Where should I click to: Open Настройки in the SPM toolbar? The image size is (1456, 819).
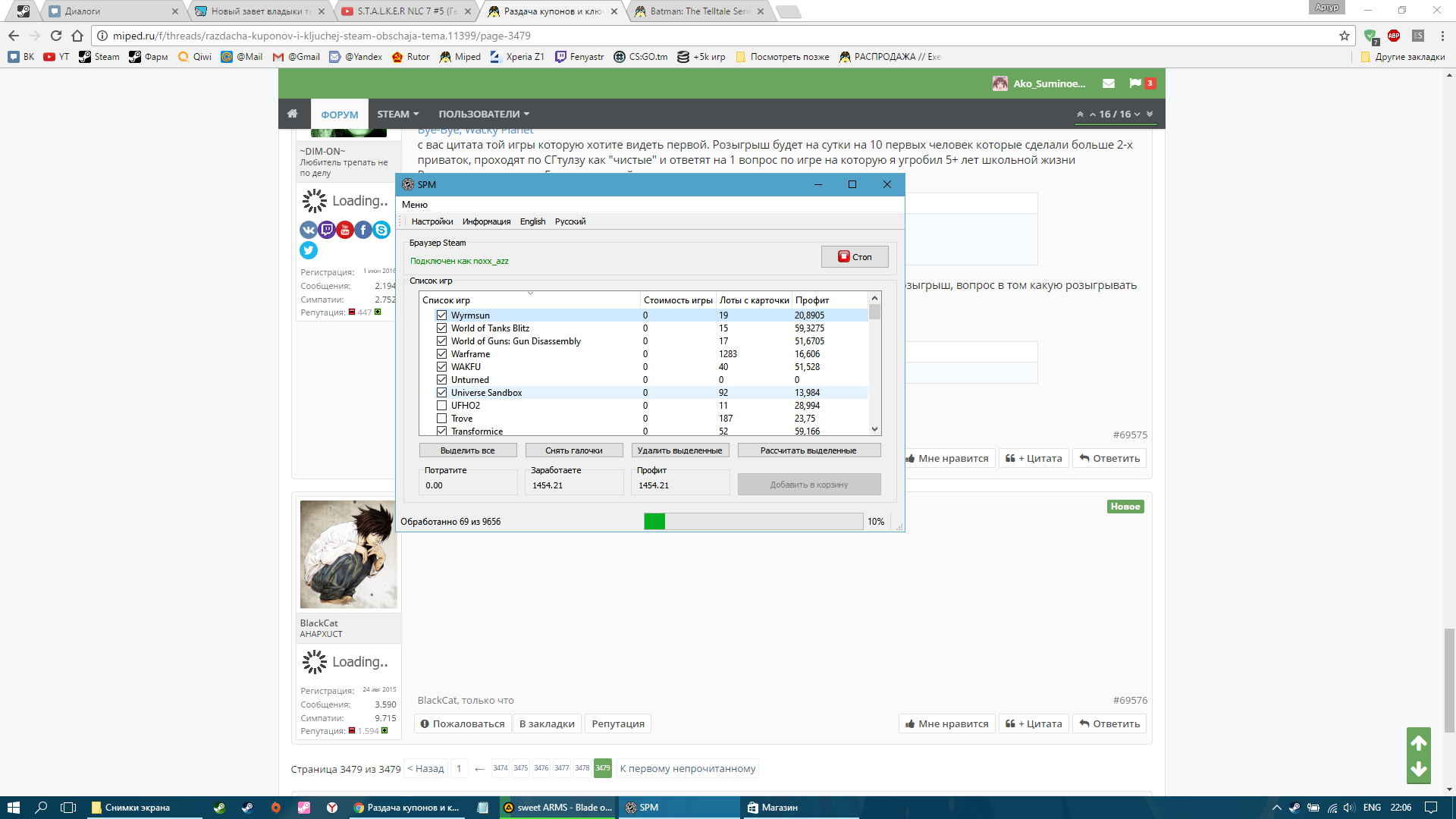coord(432,221)
